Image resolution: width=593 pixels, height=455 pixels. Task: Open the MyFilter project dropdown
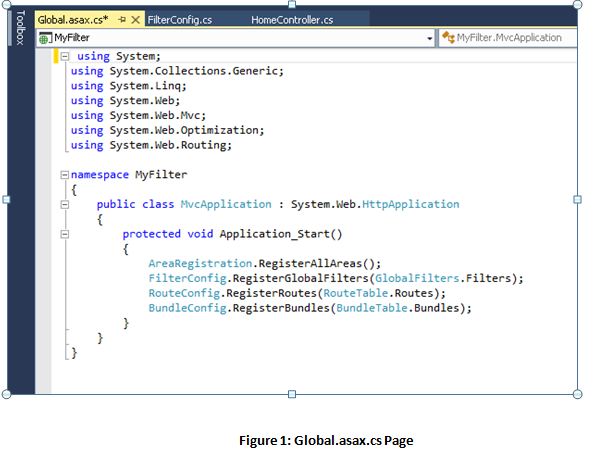point(429,38)
